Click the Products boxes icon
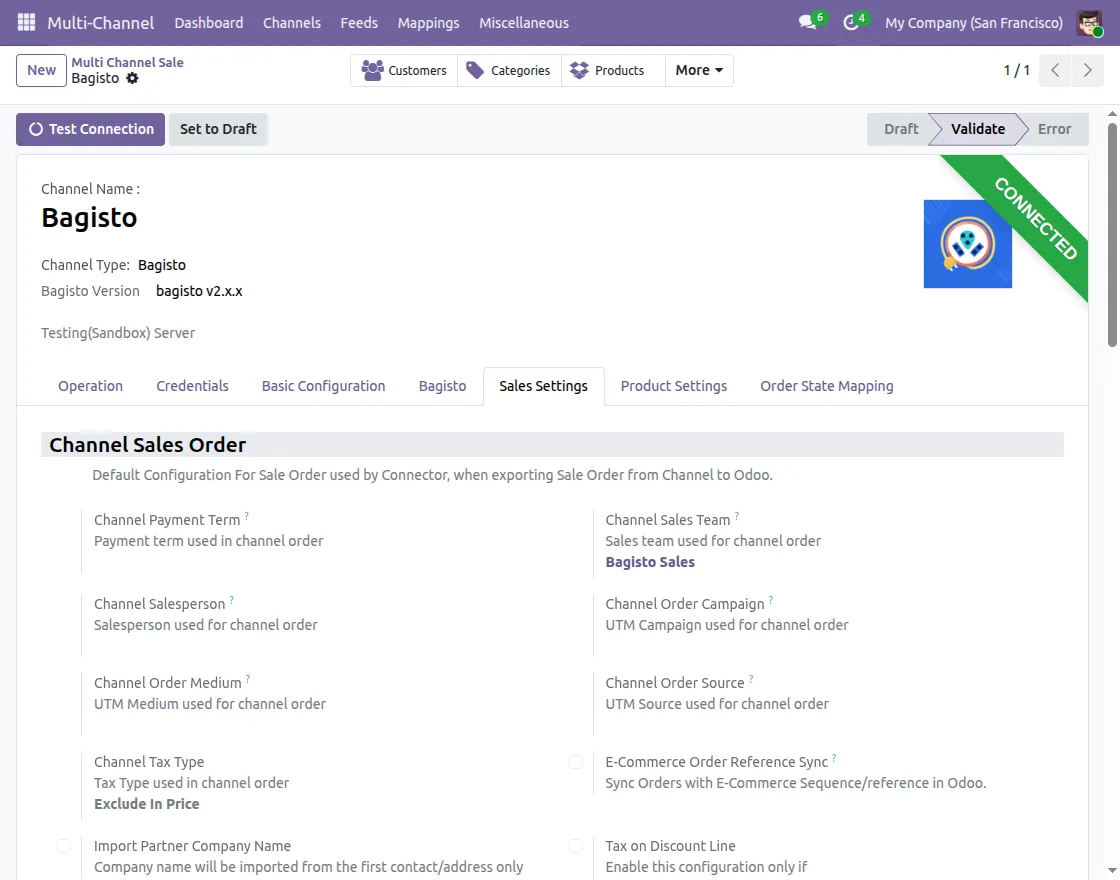1120x880 pixels. (579, 70)
